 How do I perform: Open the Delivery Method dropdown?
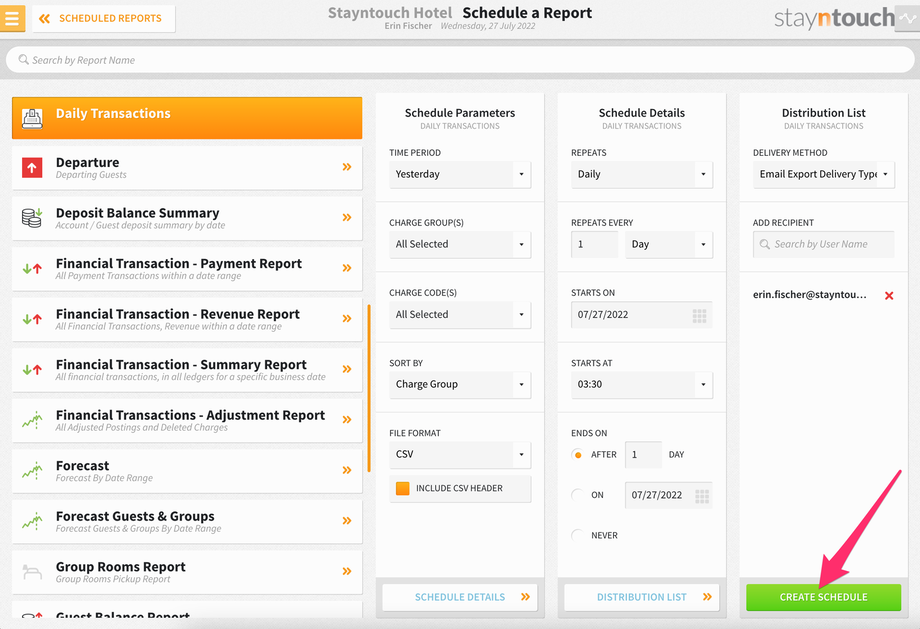(824, 174)
